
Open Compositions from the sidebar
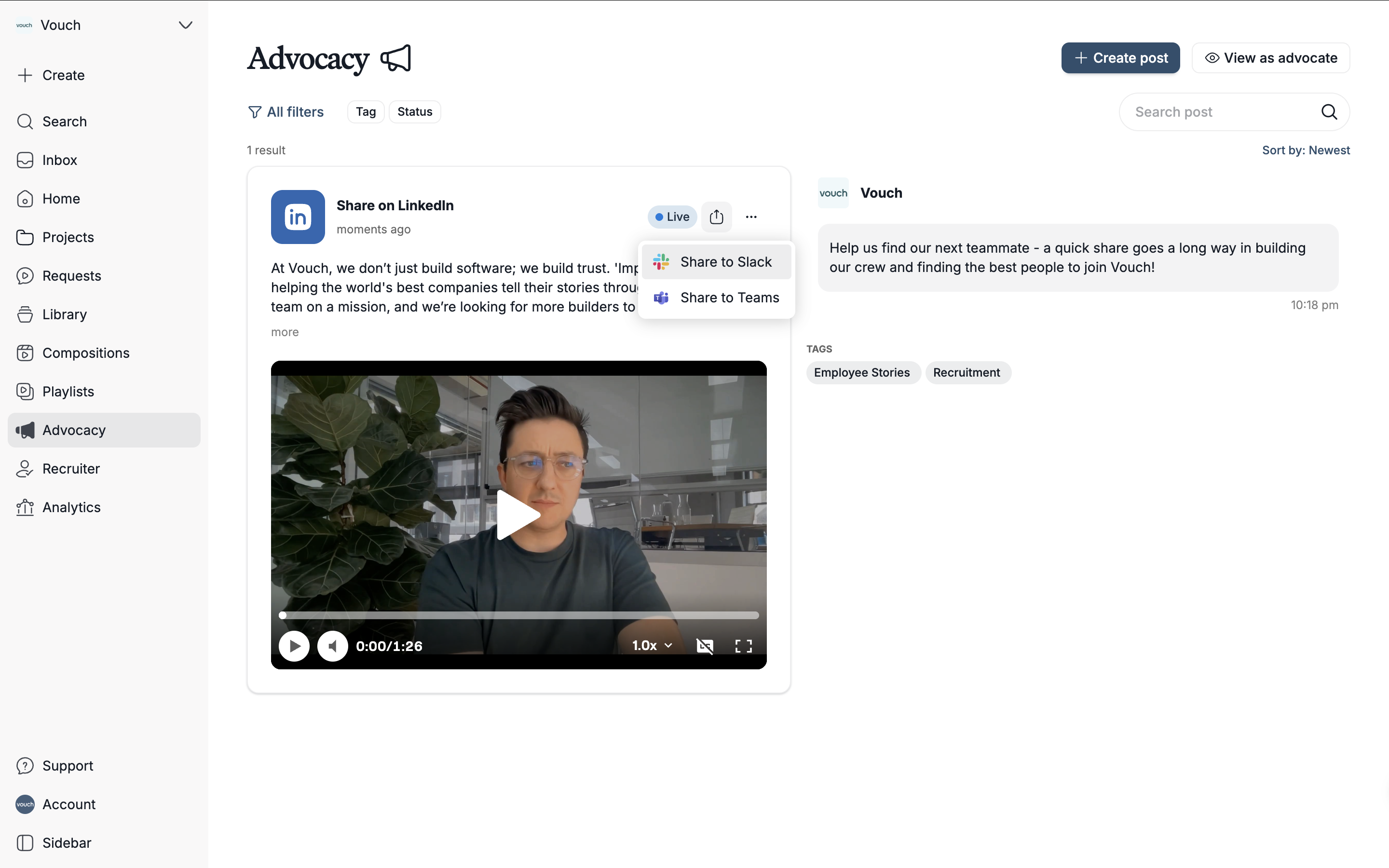[x=85, y=353]
